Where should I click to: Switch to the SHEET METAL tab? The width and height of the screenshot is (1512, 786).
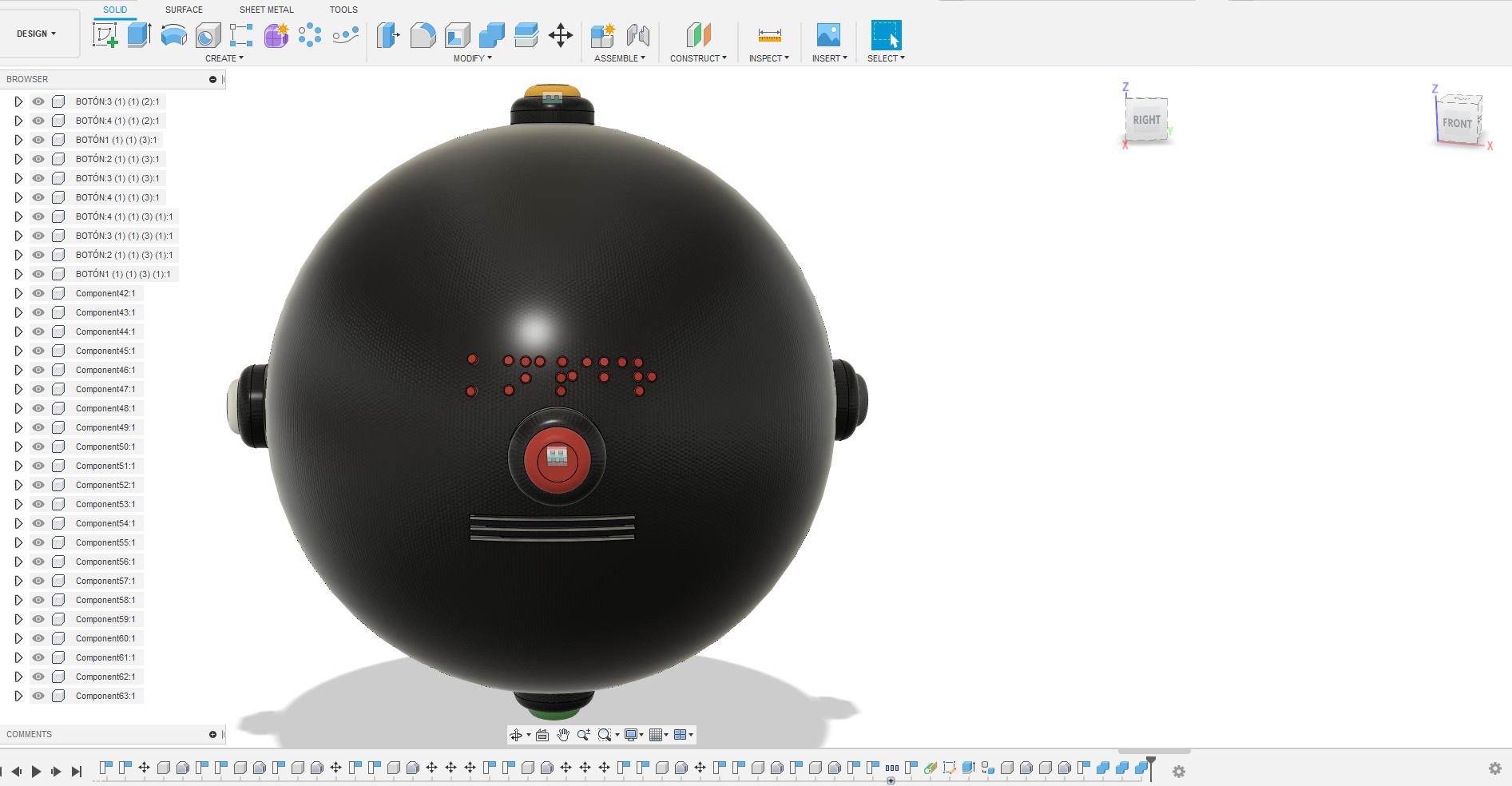click(x=267, y=10)
